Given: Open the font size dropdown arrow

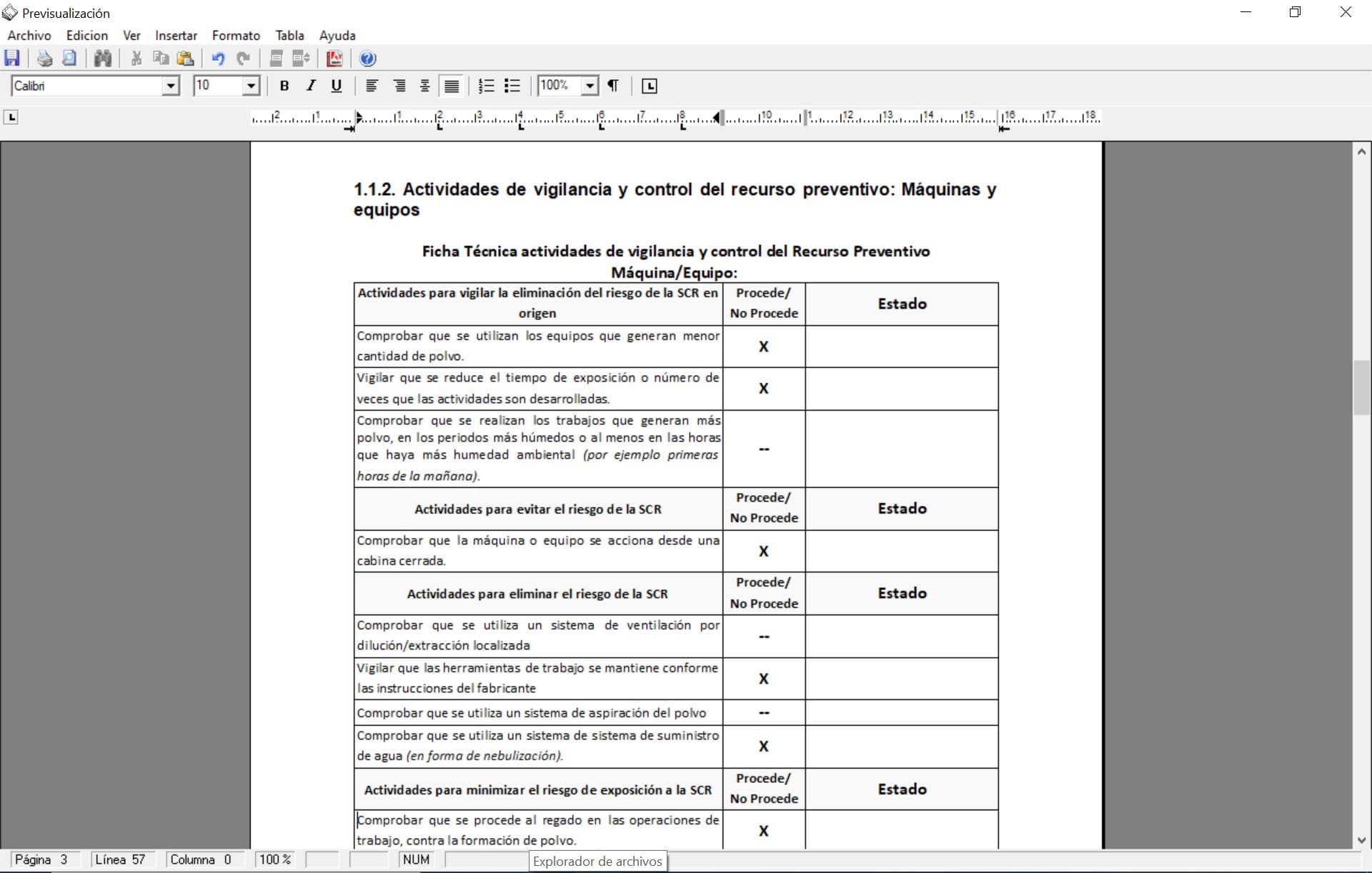Looking at the screenshot, I should [251, 86].
